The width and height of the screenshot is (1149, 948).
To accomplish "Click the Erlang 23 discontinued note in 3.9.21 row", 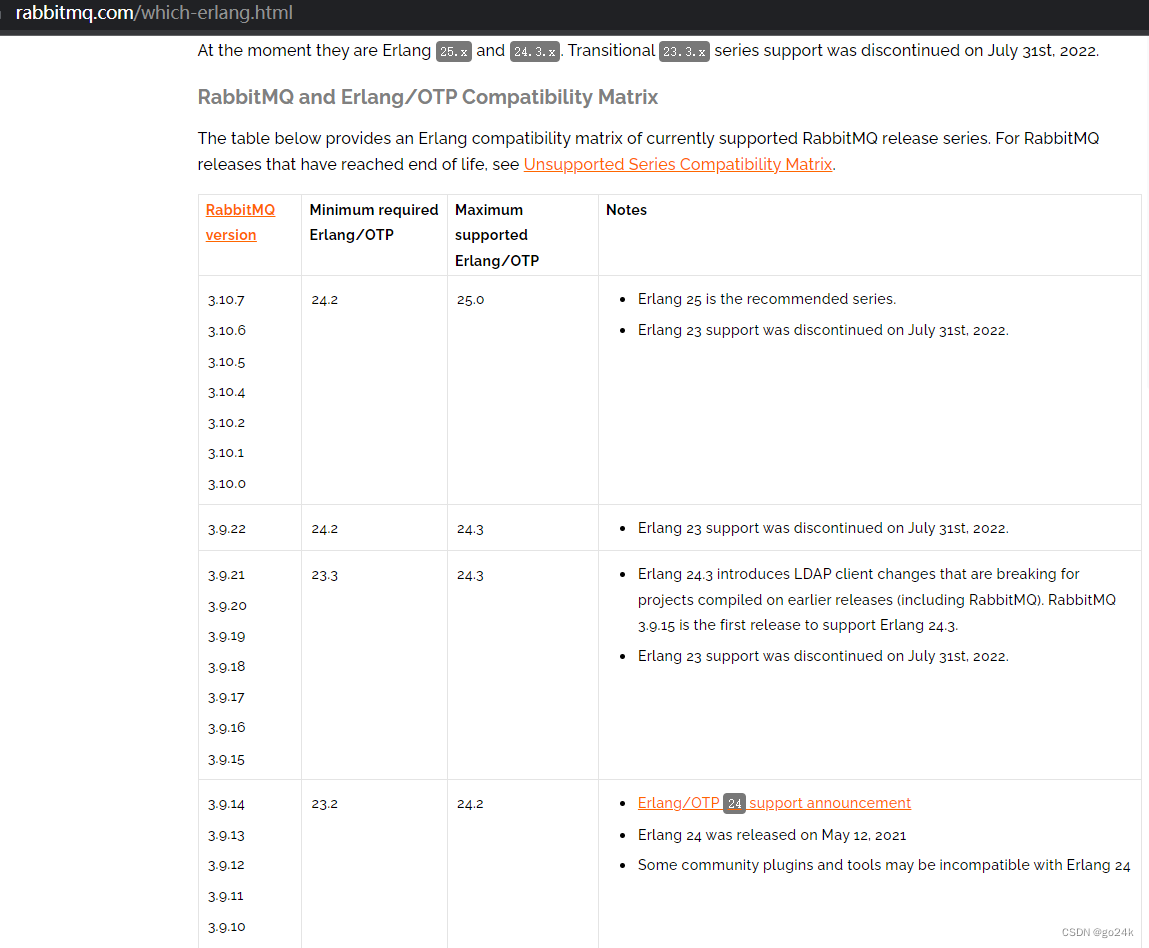I will click(x=823, y=656).
